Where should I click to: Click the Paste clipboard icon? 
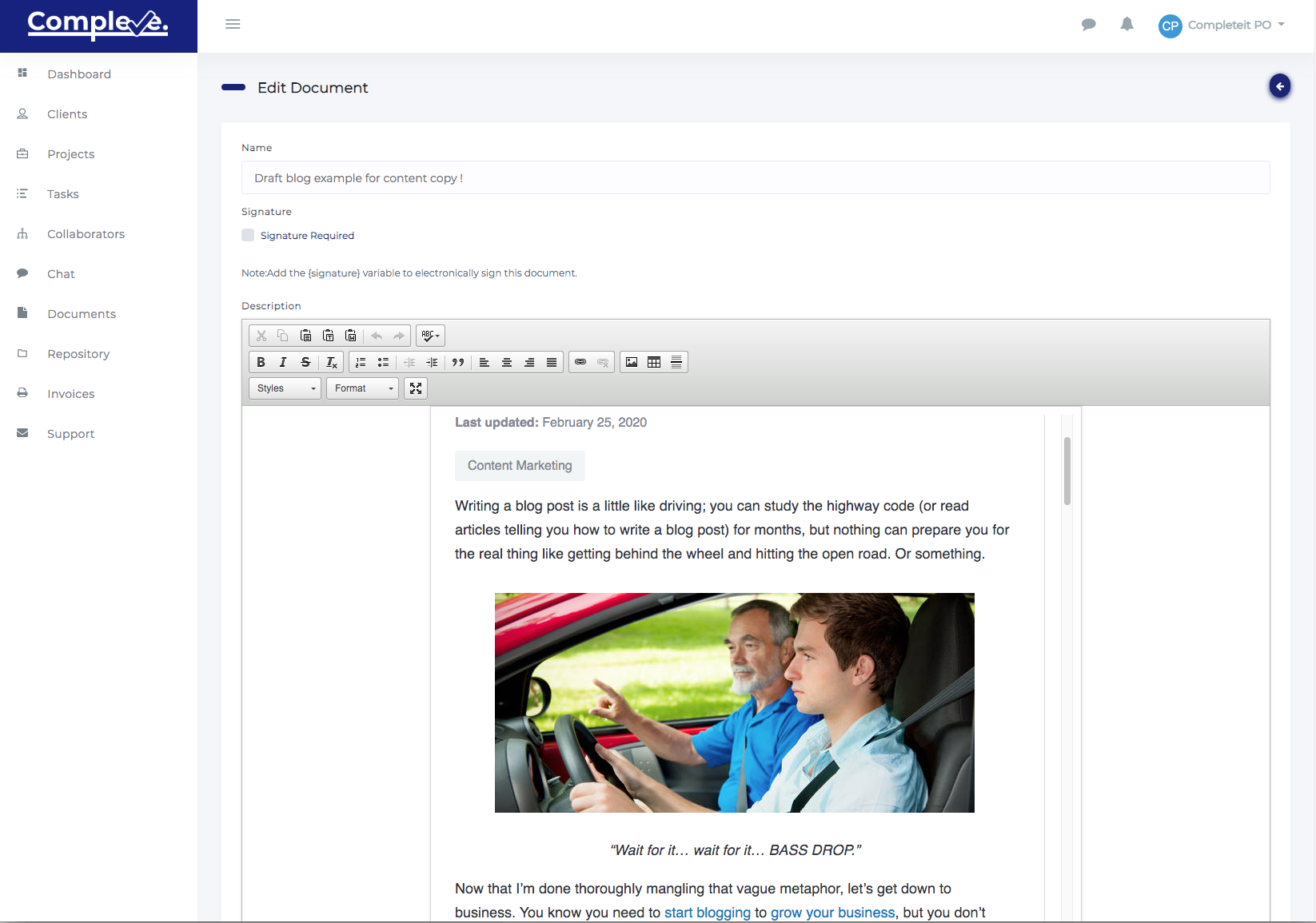305,336
